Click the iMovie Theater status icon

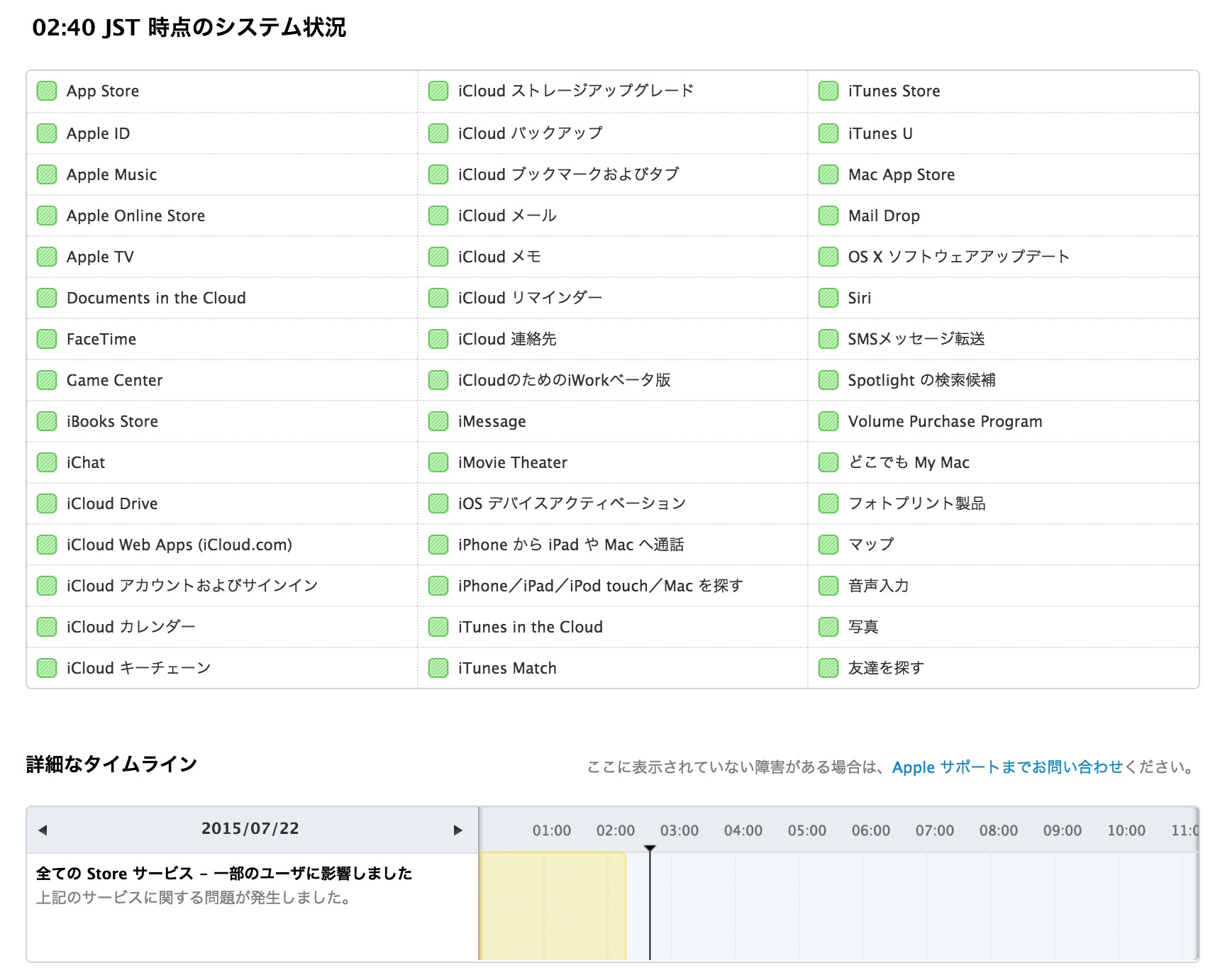[438, 462]
